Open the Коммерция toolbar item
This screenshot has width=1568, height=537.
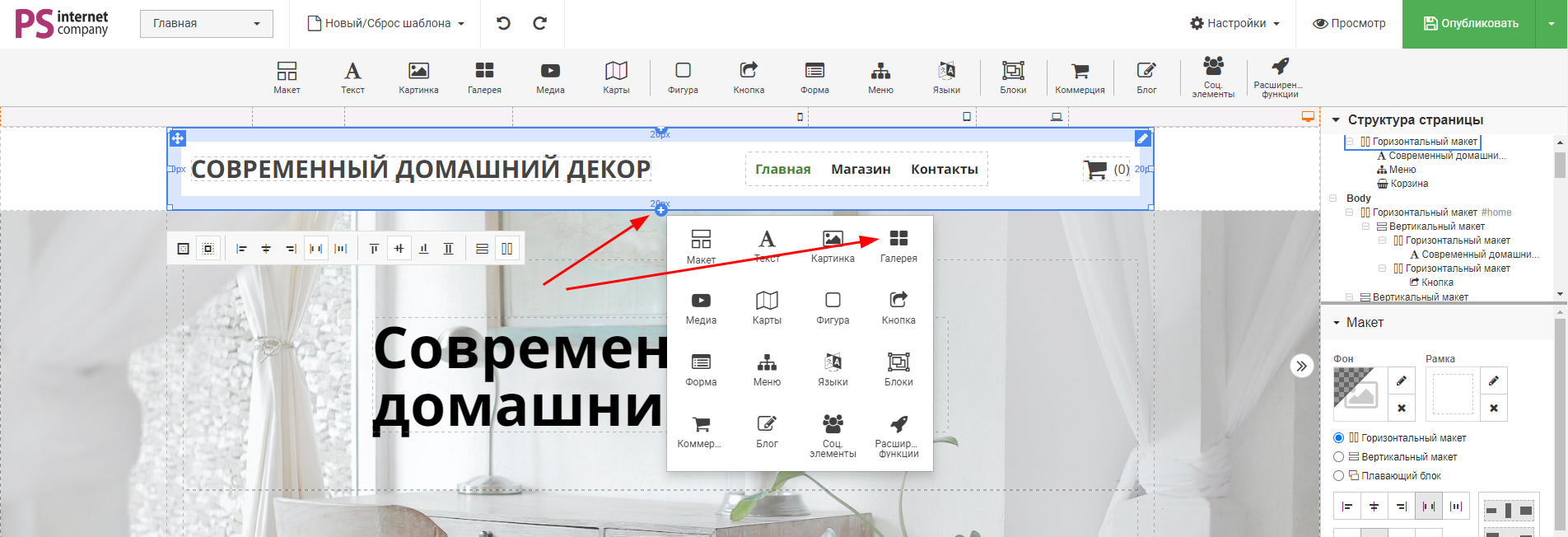tap(1080, 77)
